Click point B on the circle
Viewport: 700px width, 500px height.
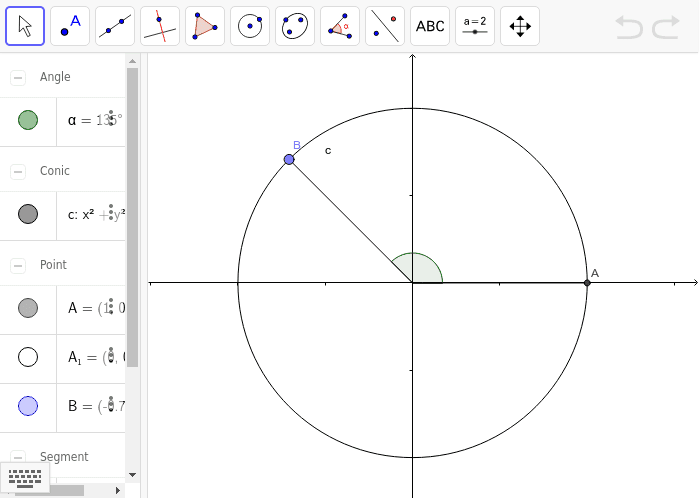pyautogui.click(x=289, y=159)
